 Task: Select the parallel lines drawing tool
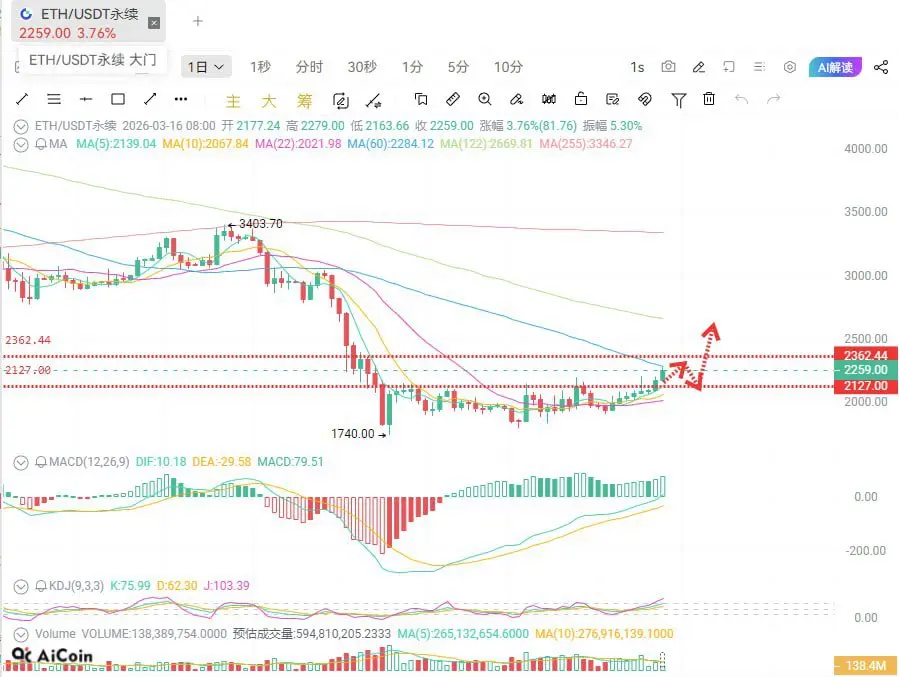coord(54,99)
